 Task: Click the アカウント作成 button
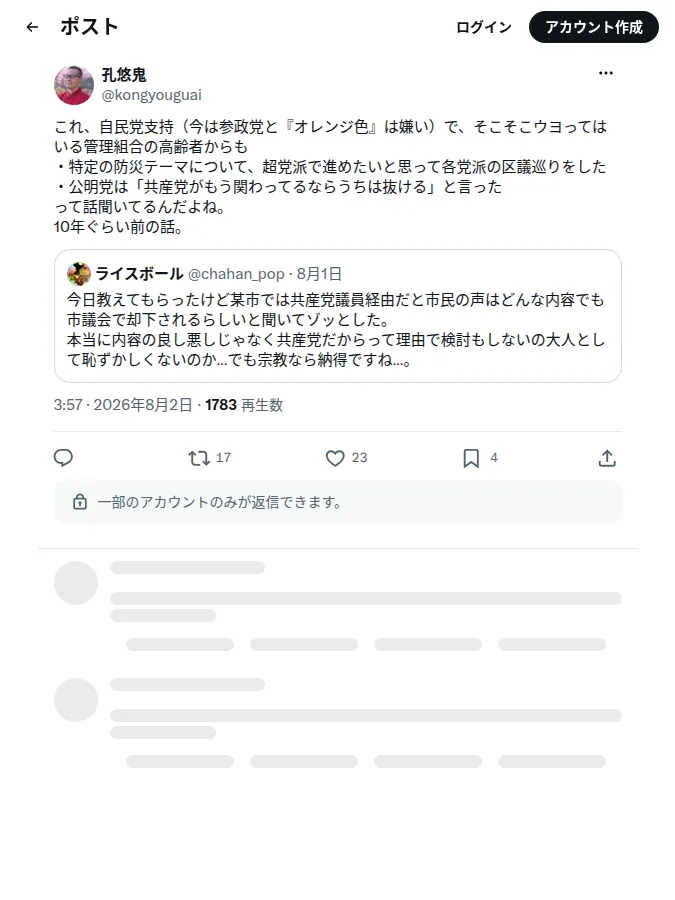coord(593,27)
